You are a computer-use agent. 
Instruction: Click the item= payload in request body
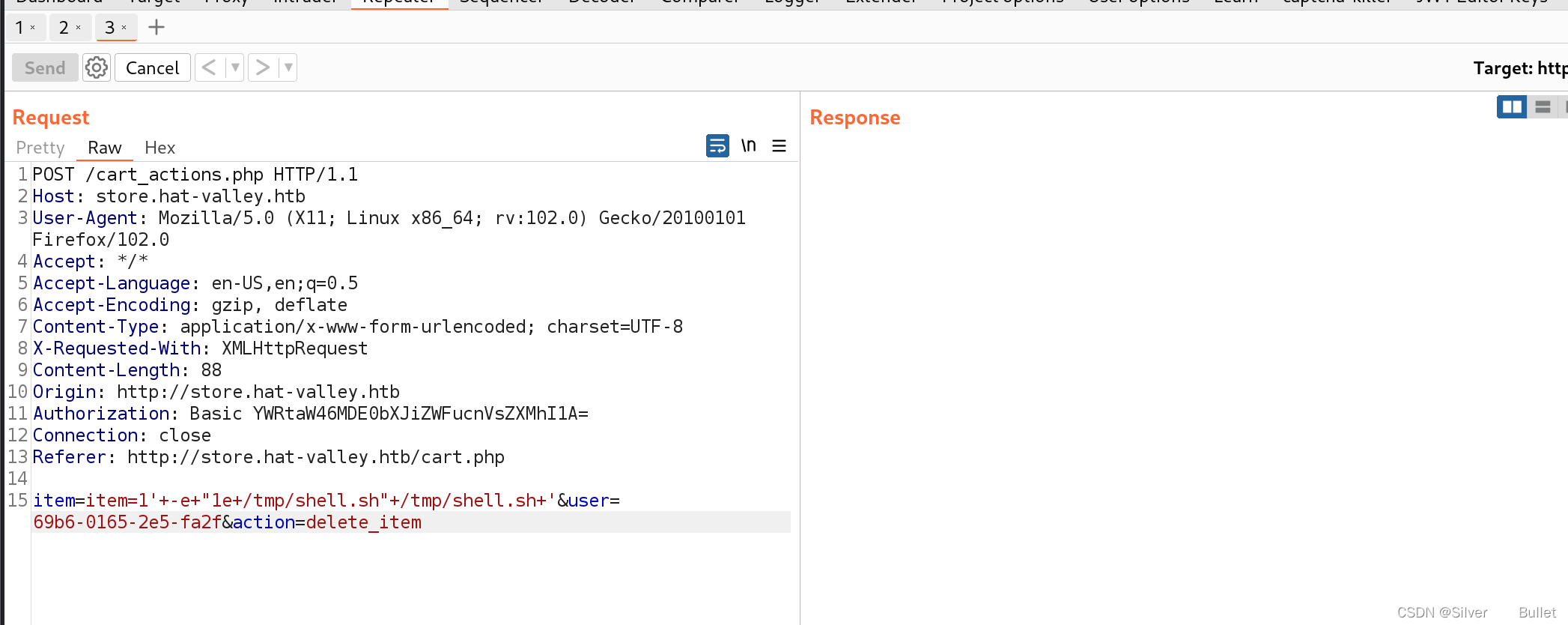(294, 501)
